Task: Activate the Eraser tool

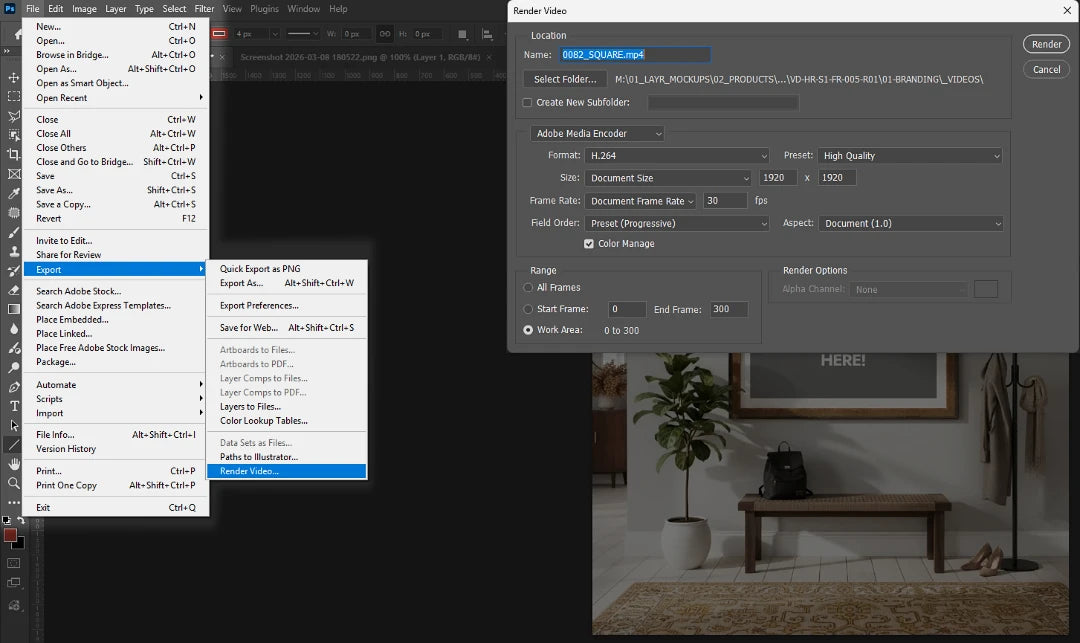Action: pyautogui.click(x=14, y=290)
